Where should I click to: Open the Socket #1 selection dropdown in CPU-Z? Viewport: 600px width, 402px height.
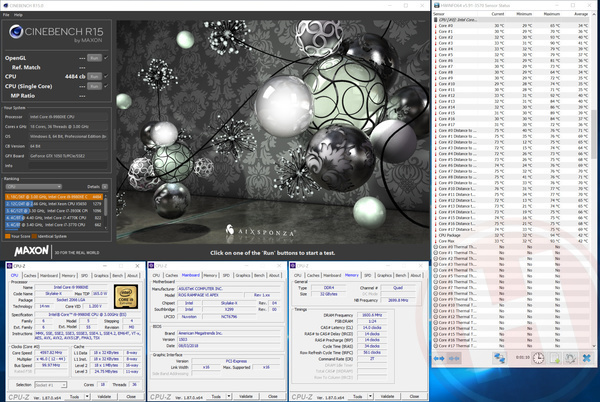tap(51, 385)
